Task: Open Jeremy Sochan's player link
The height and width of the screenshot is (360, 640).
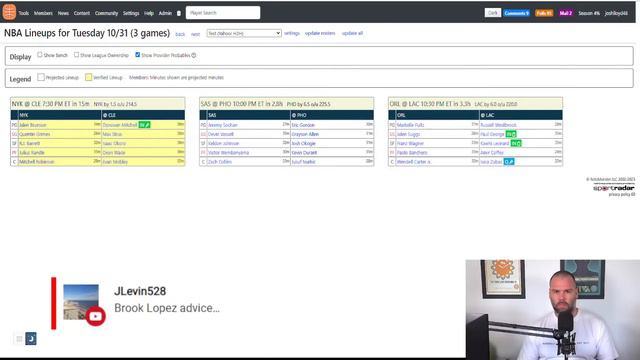Action: tap(223, 125)
